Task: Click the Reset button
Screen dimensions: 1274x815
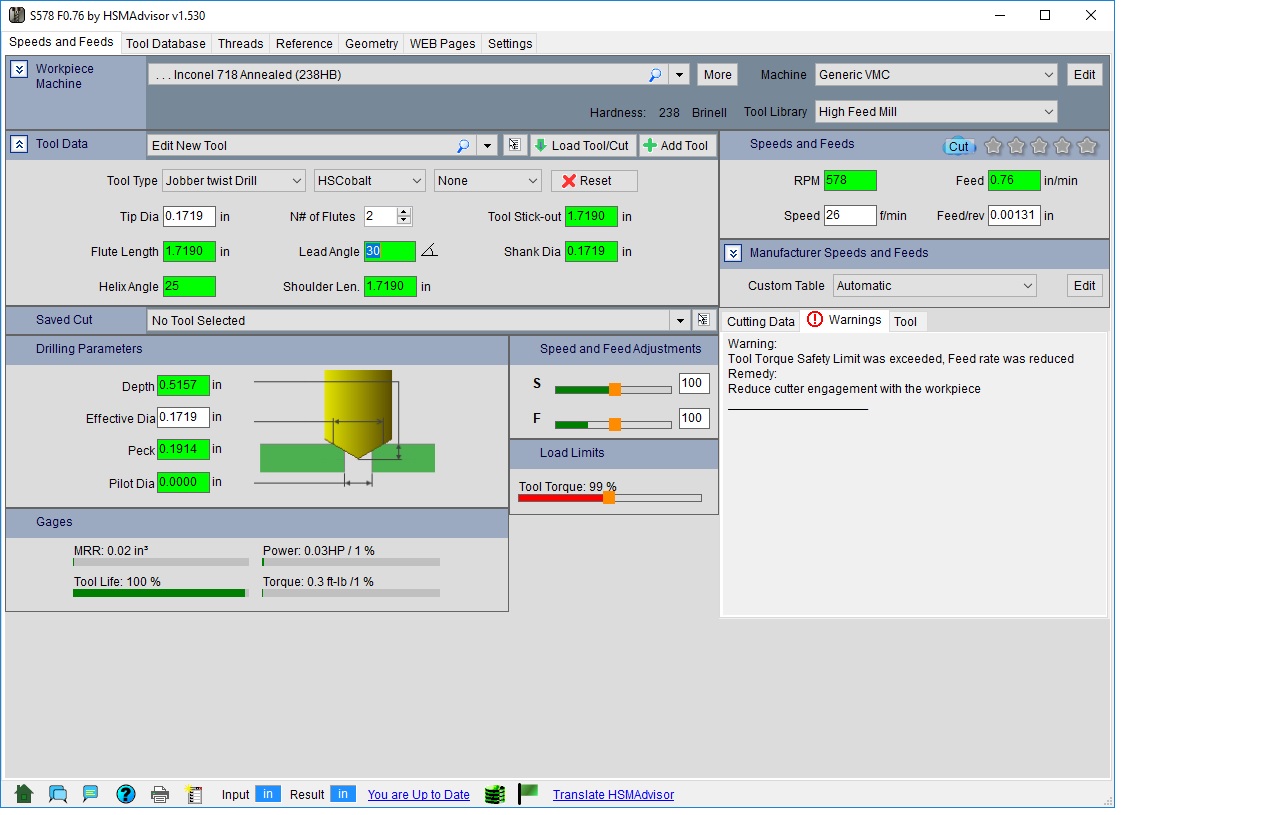Action: point(594,181)
